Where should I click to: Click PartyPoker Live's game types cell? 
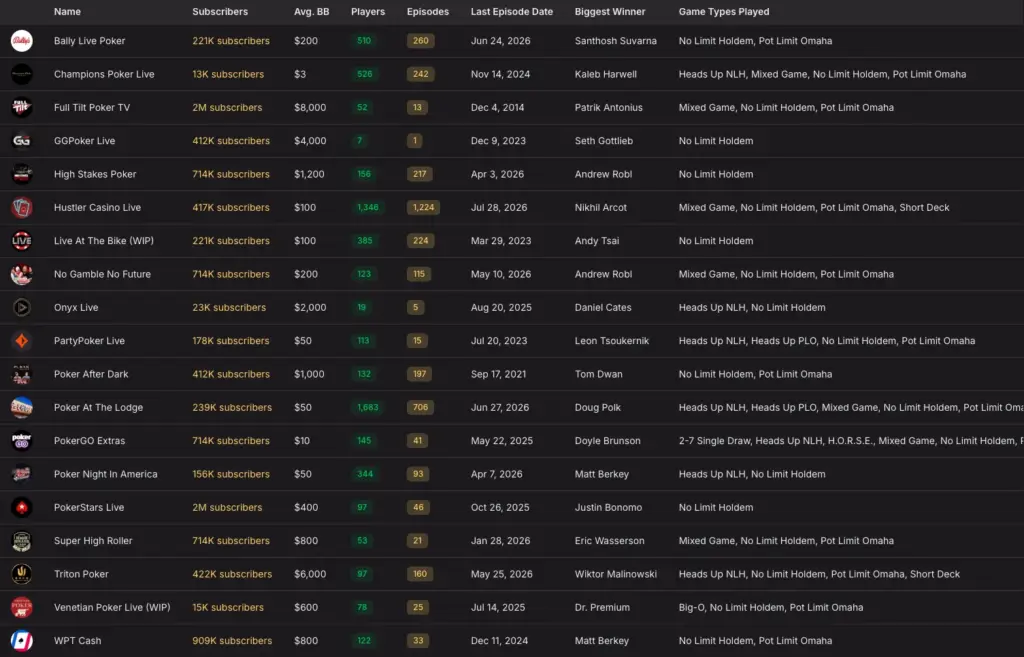(827, 340)
